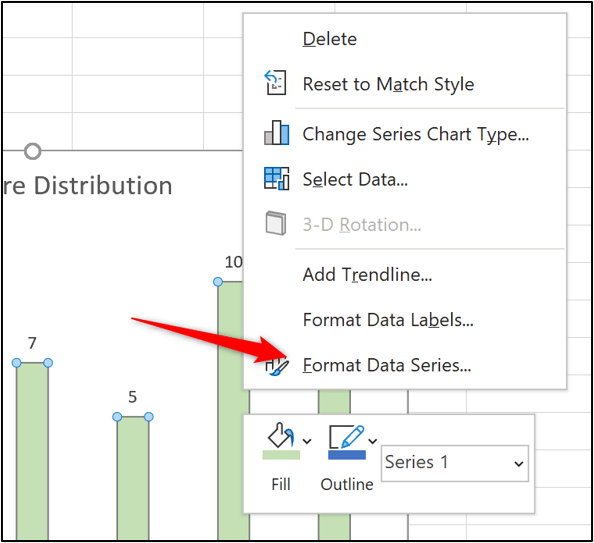Click the chart border resize handle circle
Viewport: 594px width, 543px height.
click(33, 151)
